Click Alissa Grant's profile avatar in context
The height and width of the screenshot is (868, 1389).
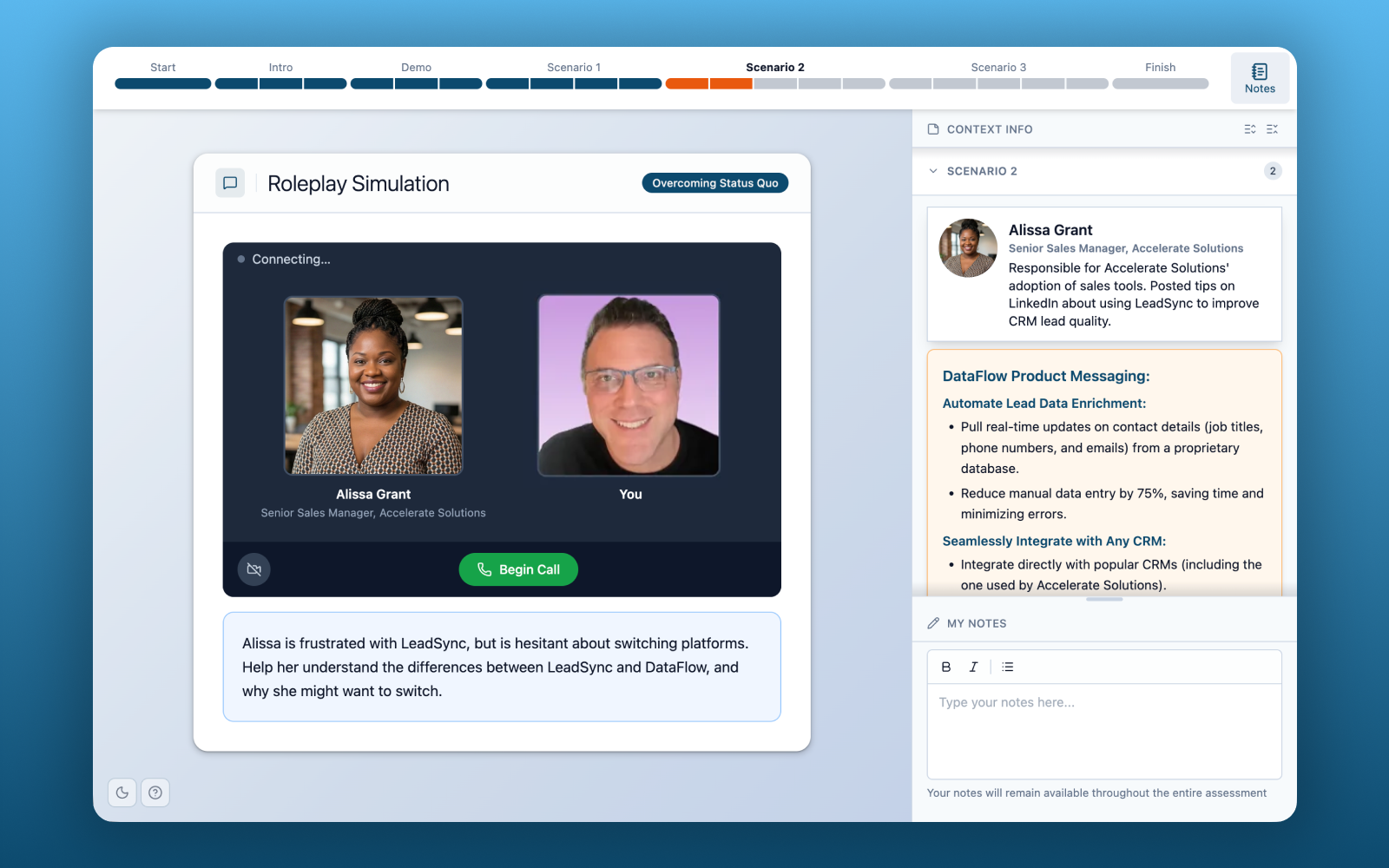968,248
